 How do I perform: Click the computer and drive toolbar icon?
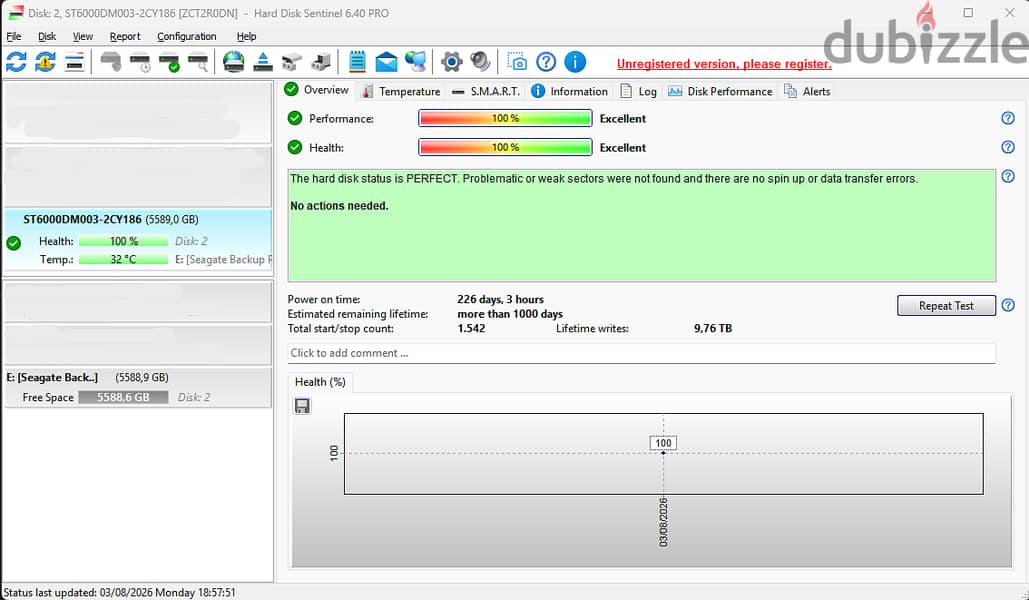[x=321, y=62]
